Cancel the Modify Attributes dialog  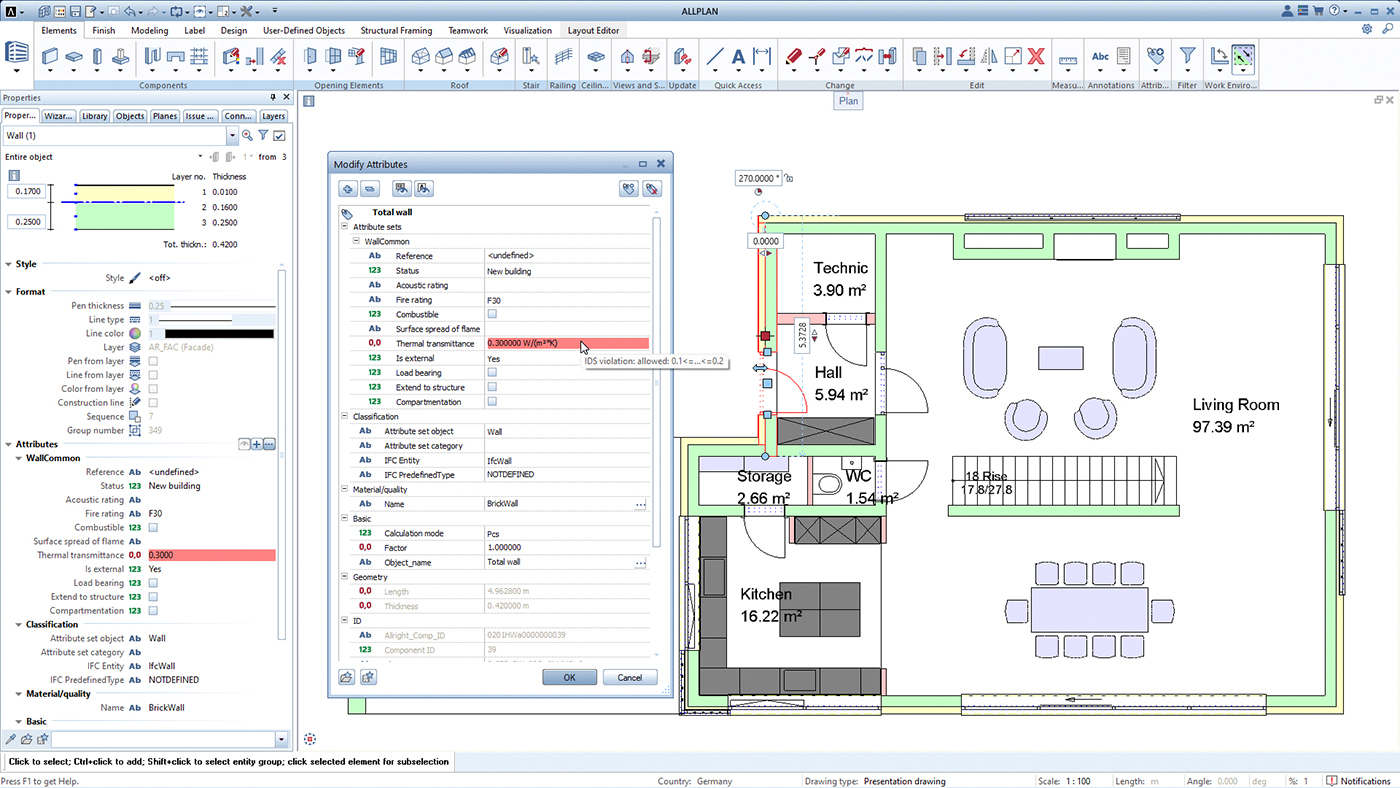(x=630, y=677)
